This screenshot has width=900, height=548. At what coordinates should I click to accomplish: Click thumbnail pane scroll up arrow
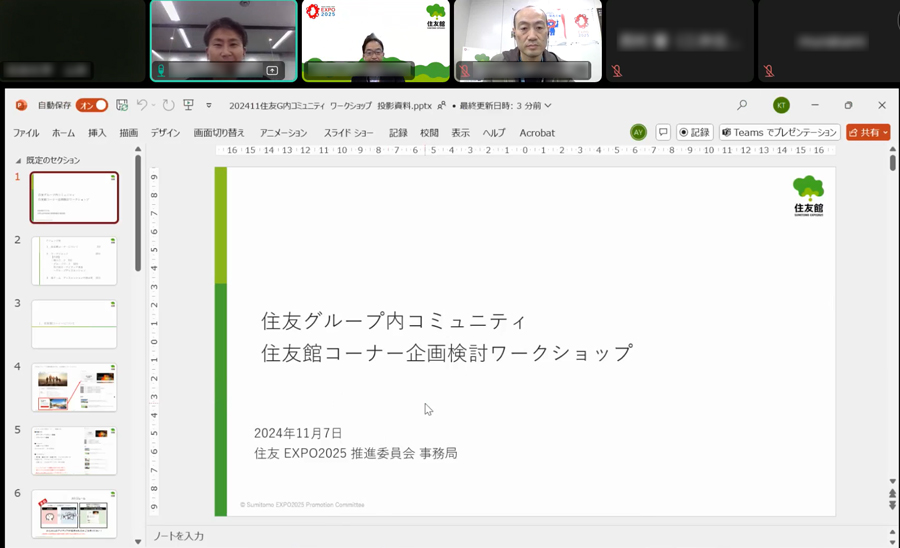tap(138, 149)
